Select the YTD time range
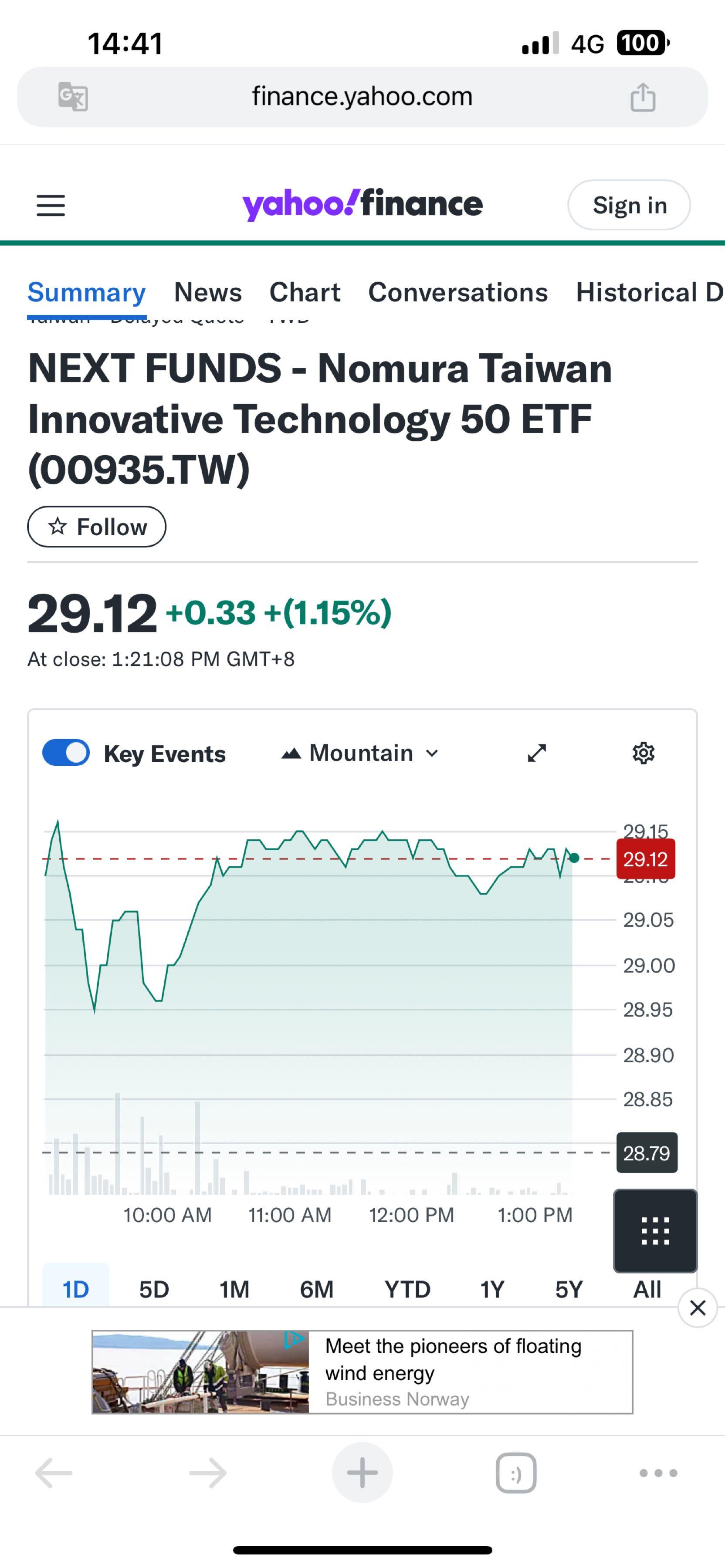 [407, 1289]
